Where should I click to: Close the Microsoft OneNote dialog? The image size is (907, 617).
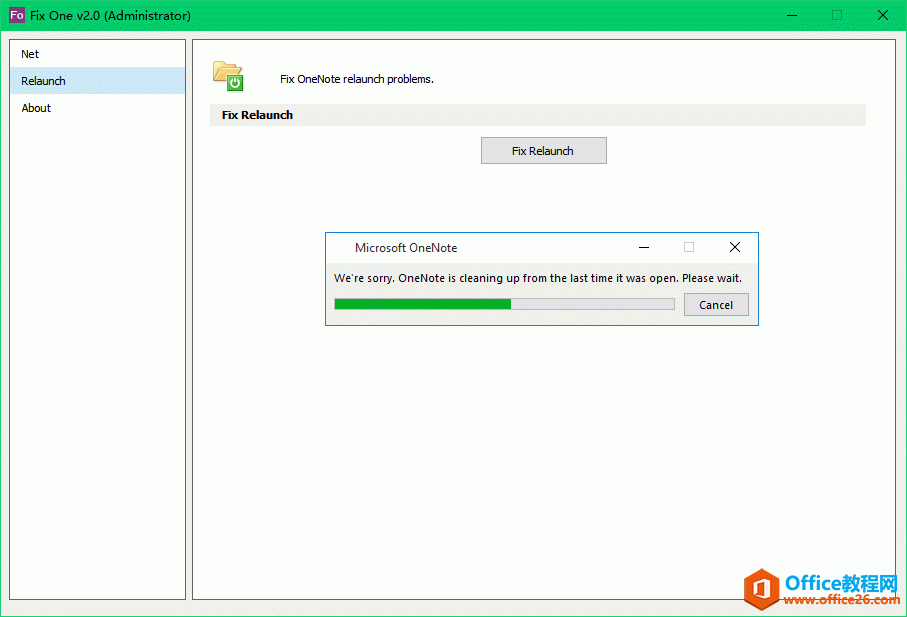735,247
